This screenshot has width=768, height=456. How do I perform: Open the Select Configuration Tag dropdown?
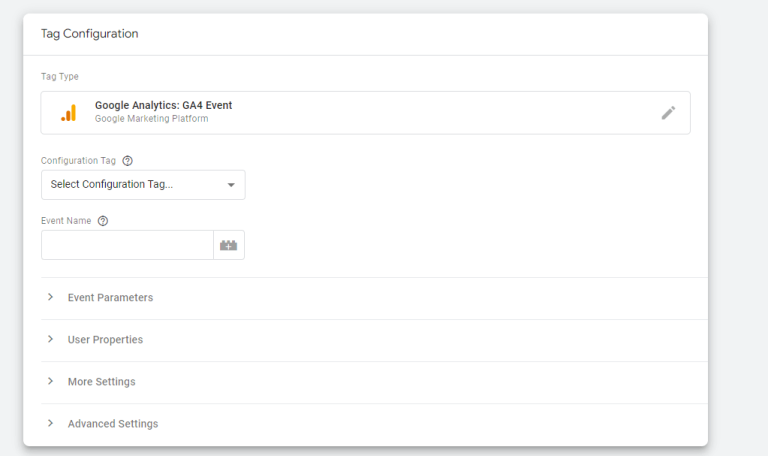pyautogui.click(x=143, y=185)
